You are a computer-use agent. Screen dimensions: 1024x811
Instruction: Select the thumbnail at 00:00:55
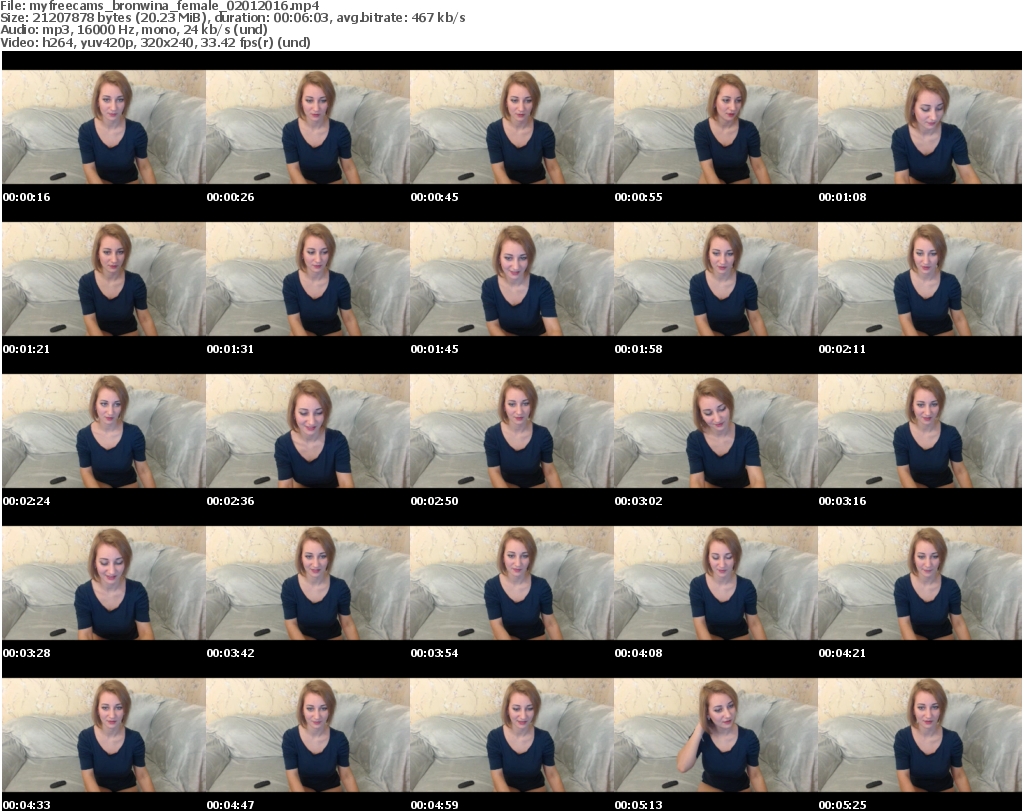click(716, 127)
